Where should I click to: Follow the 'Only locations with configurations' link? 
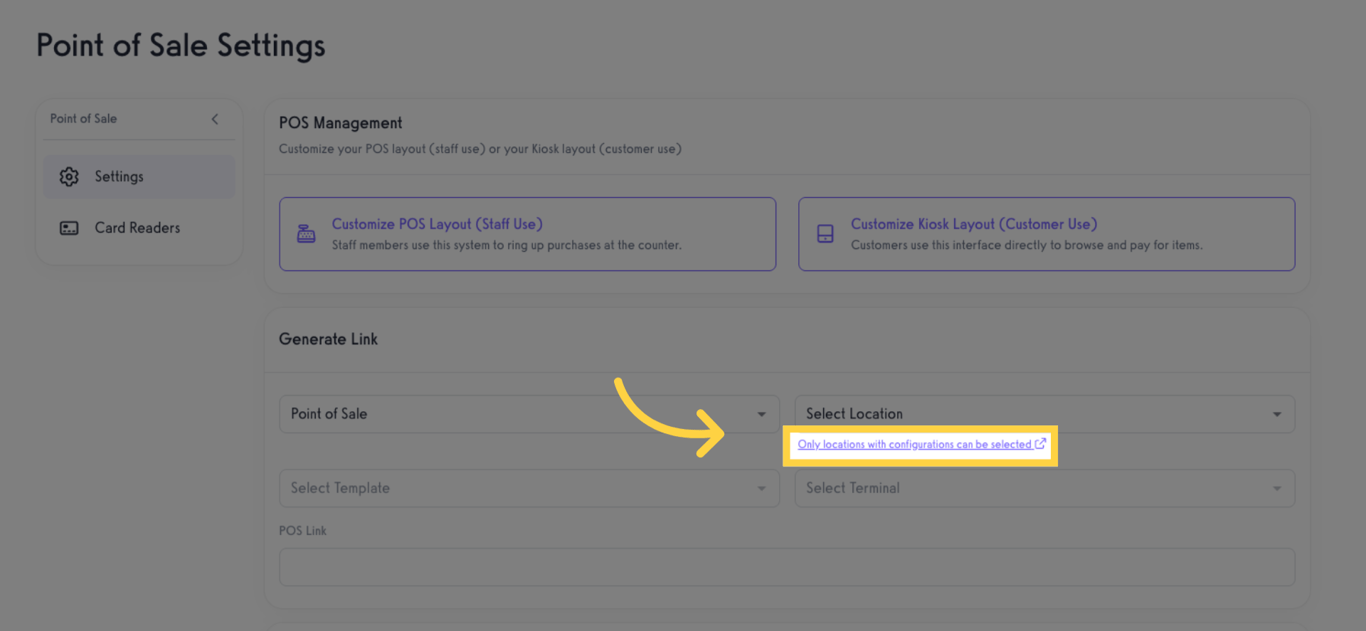tap(914, 444)
